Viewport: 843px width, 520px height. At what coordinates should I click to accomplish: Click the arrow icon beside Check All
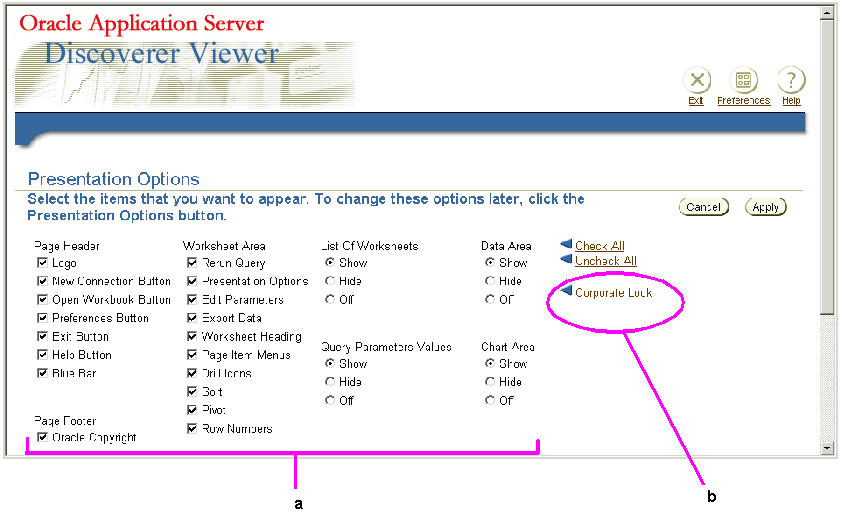coord(566,244)
